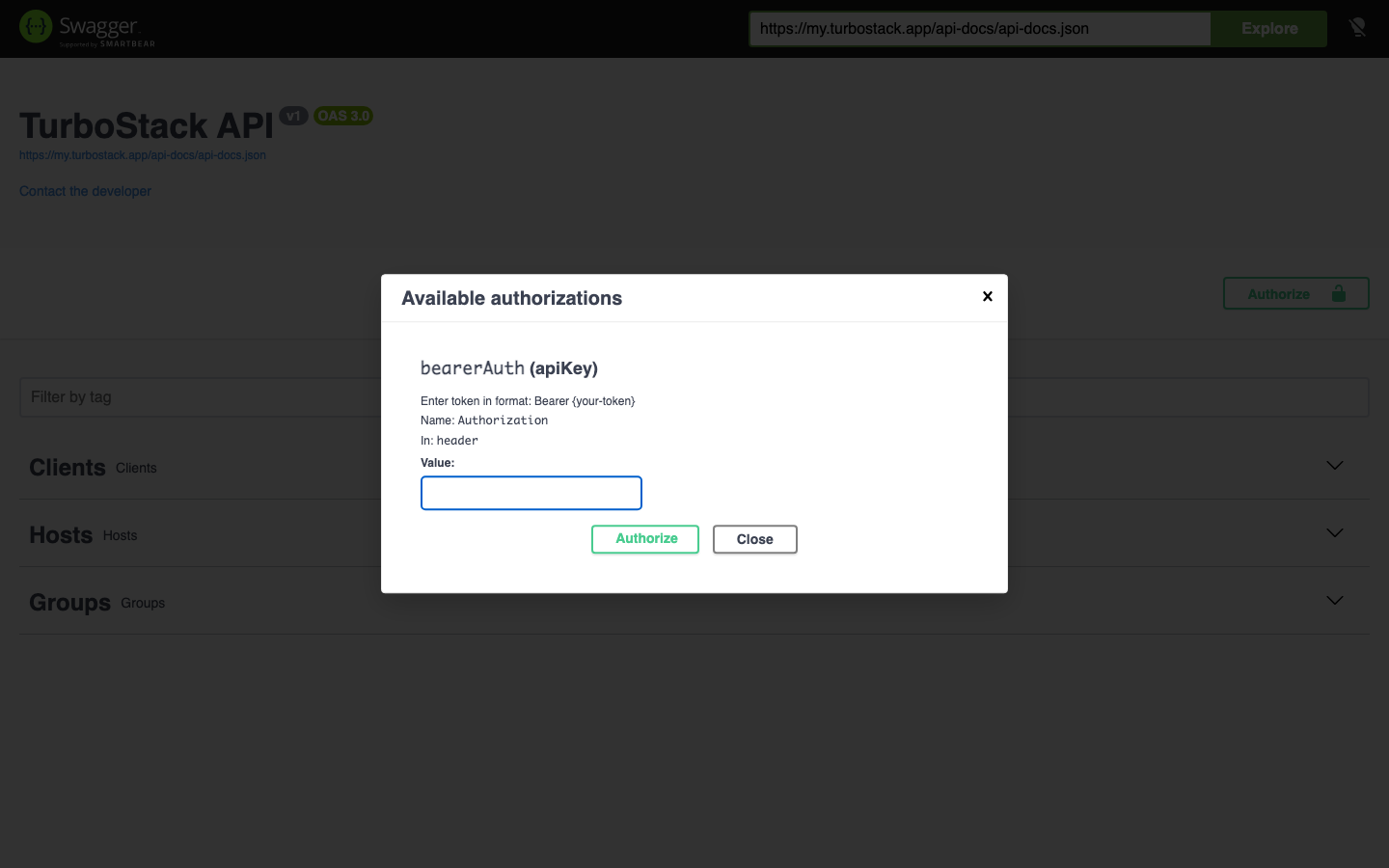Expand the Groups section chevron

tap(1335, 601)
